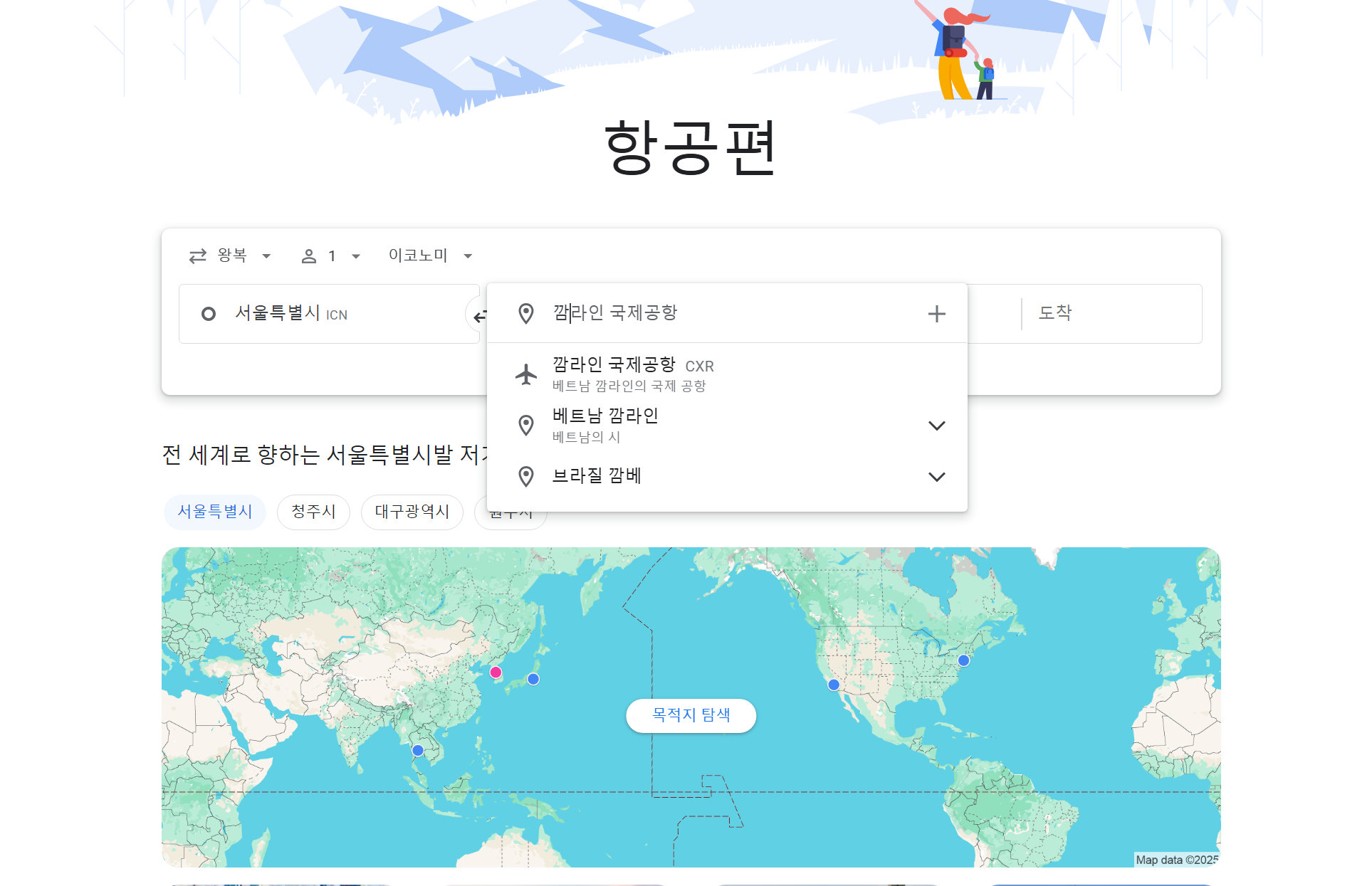Click the 목적지 탐색 button on map
The height and width of the screenshot is (886, 1372).
(x=691, y=715)
